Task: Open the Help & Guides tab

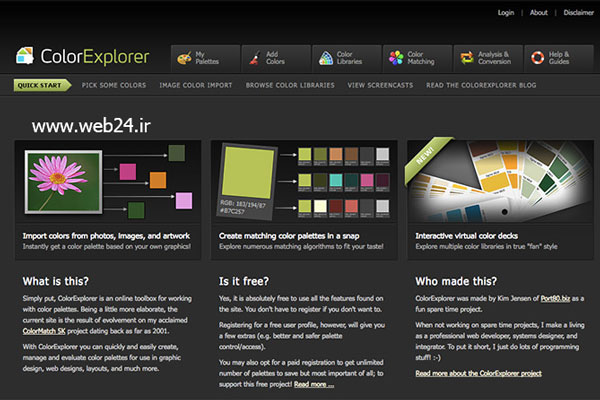Action: coord(559,58)
